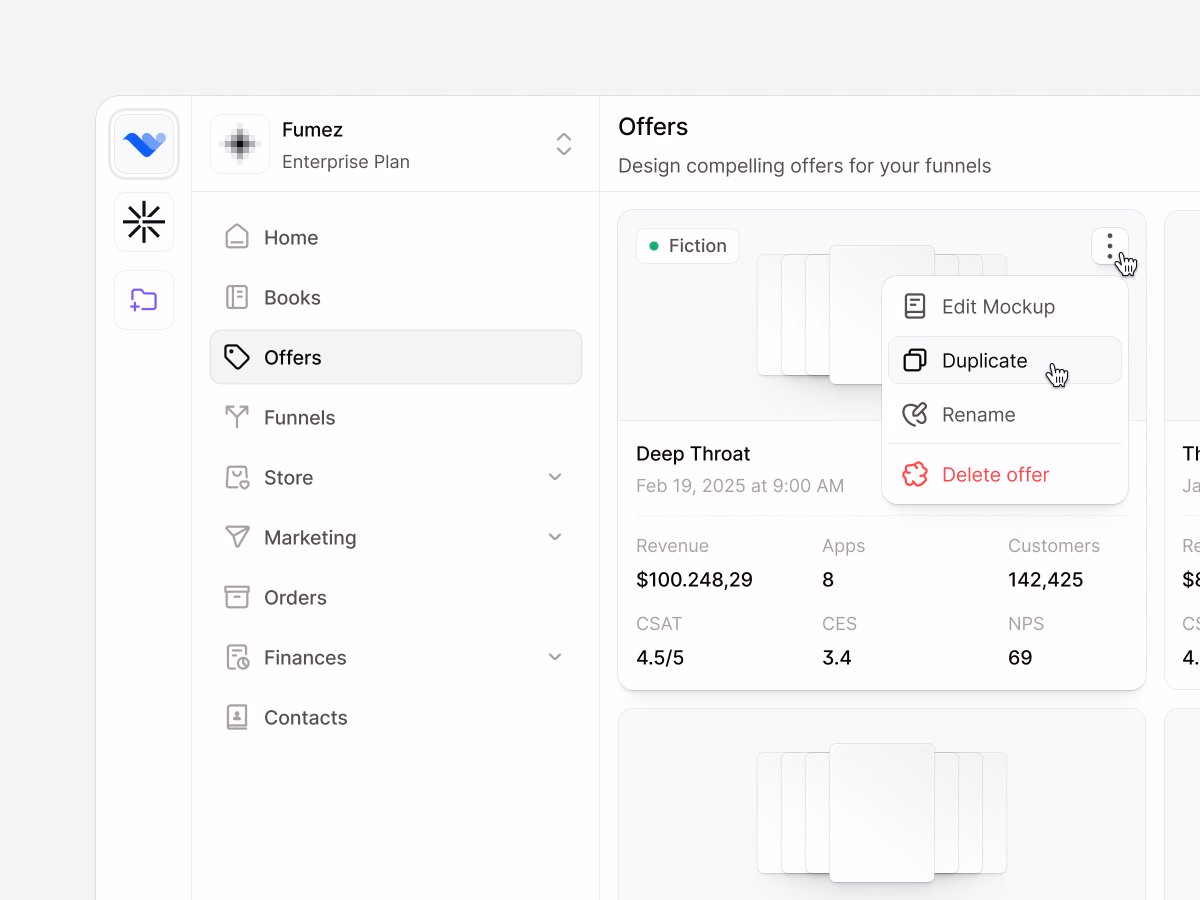Click the Finances document icon
Screen dimensions: 1200x900
pos(237,657)
